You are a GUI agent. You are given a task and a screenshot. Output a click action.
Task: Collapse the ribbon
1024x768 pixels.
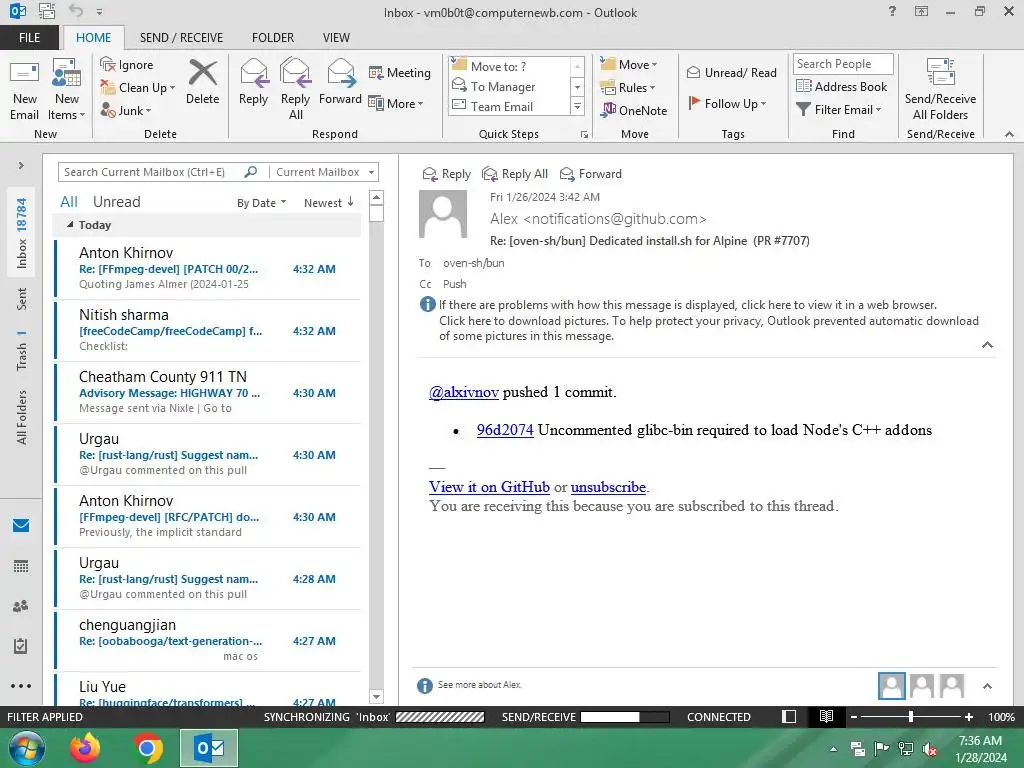click(1009, 134)
